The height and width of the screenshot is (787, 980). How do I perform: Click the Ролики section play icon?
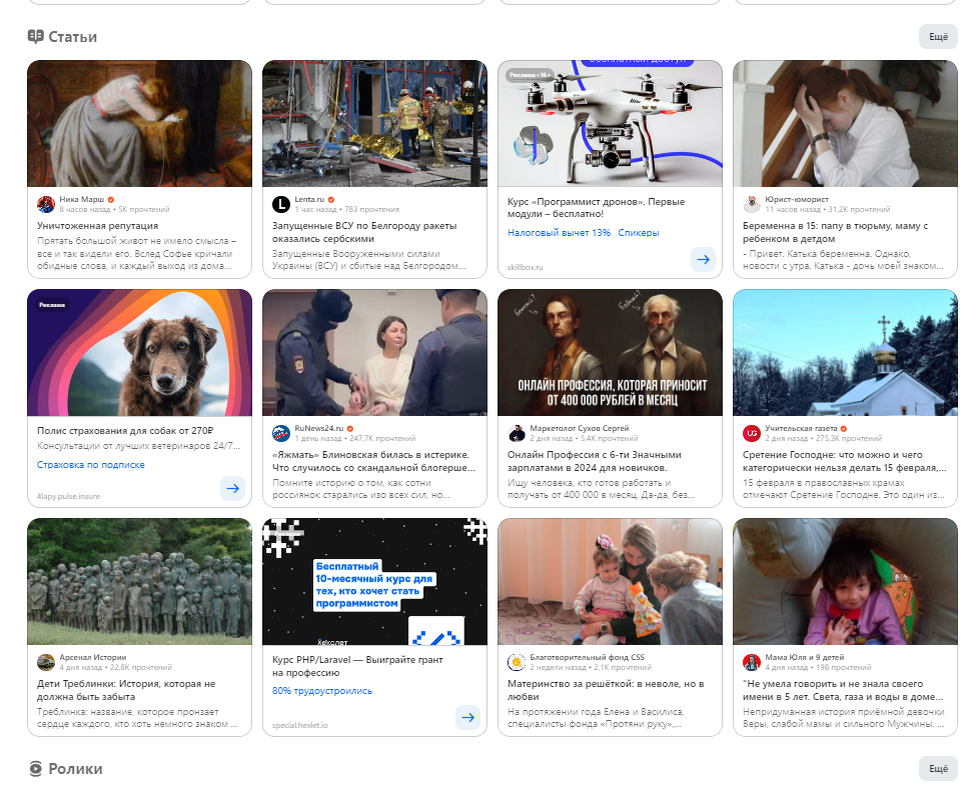[x=36, y=769]
